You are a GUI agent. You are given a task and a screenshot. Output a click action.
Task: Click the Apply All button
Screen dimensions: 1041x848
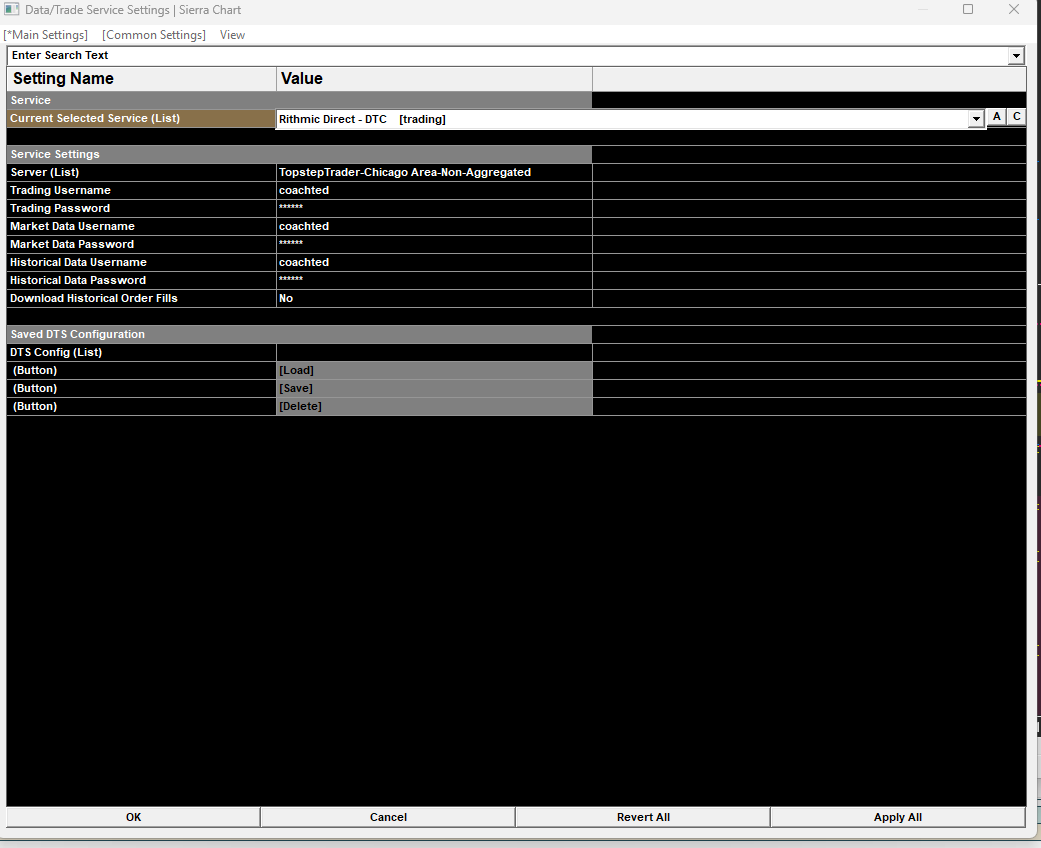898,817
